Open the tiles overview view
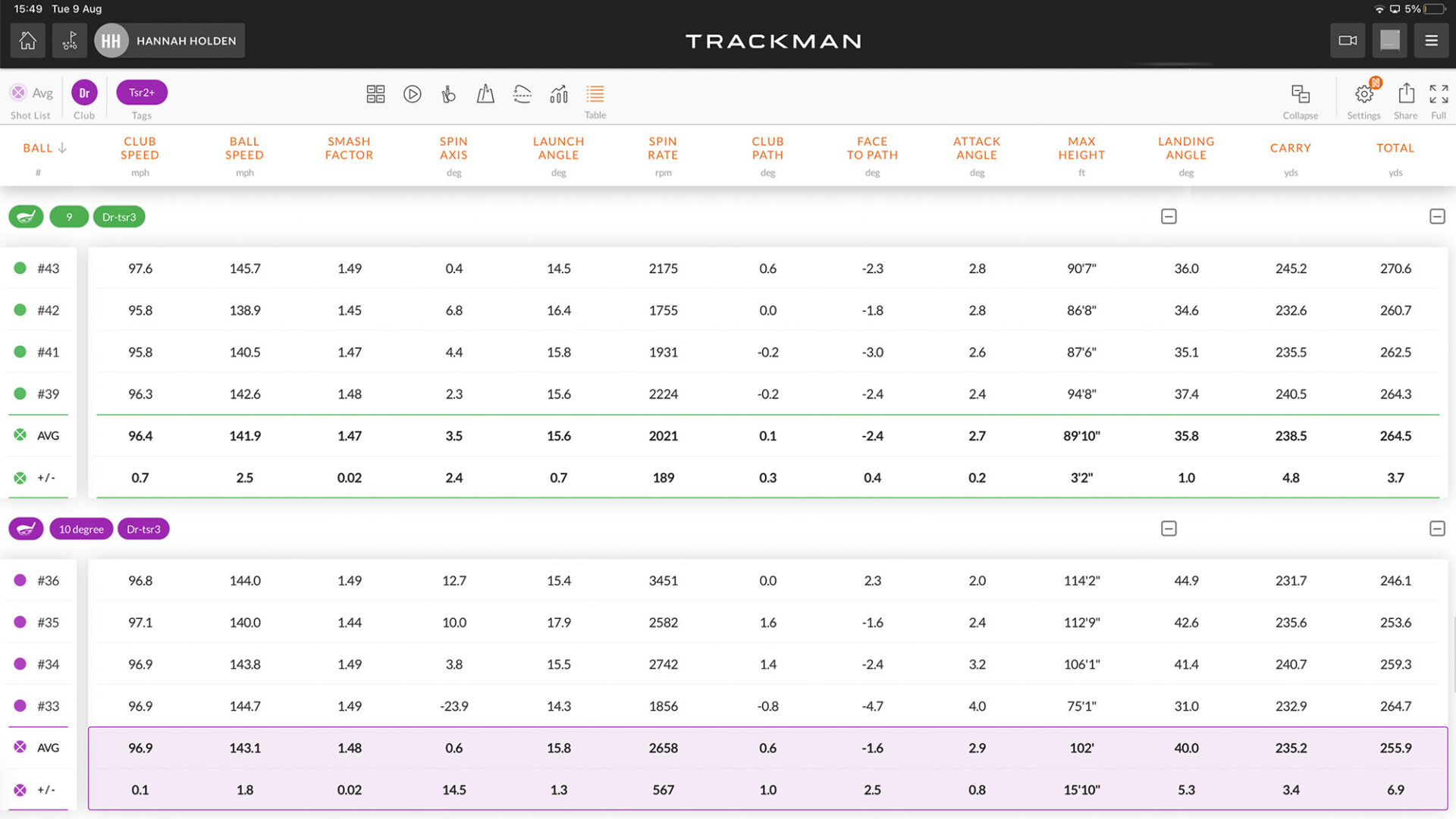 coord(375,93)
